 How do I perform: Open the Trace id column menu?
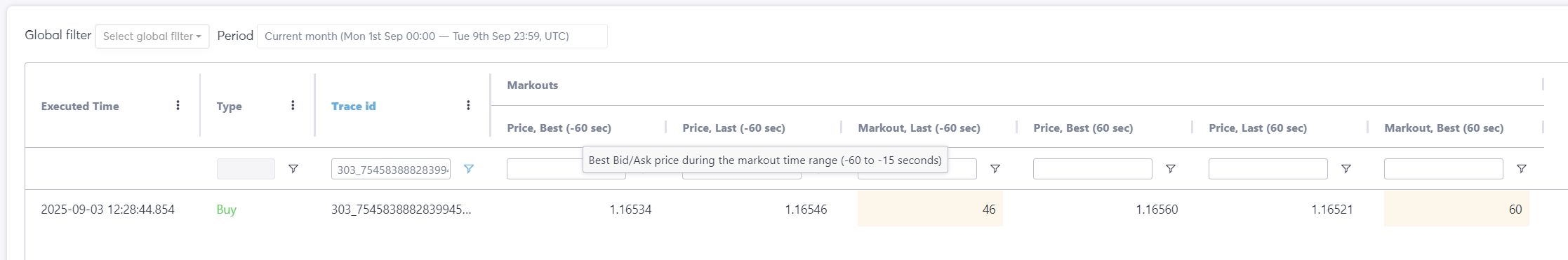(468, 105)
